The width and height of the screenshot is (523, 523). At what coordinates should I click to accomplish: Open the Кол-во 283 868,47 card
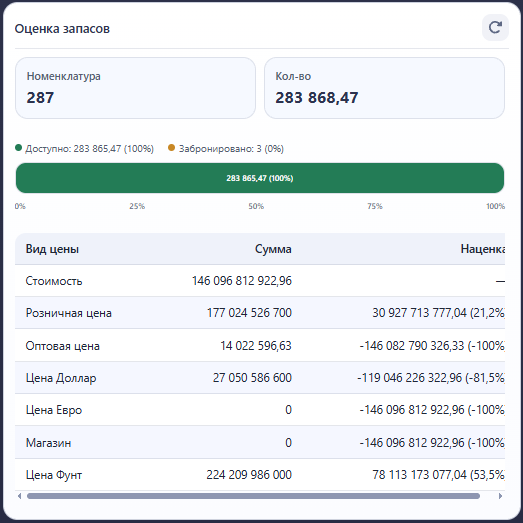click(x=384, y=88)
